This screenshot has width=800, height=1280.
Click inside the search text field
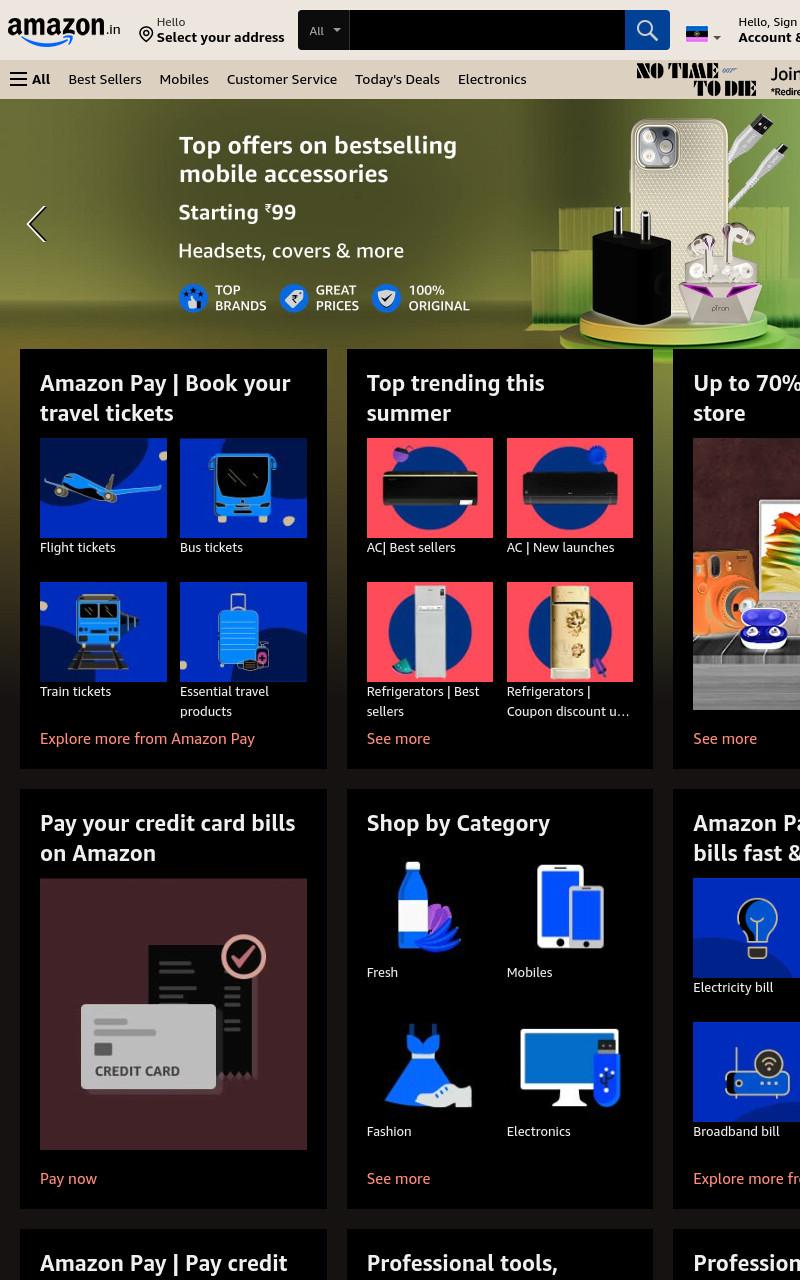click(x=487, y=30)
